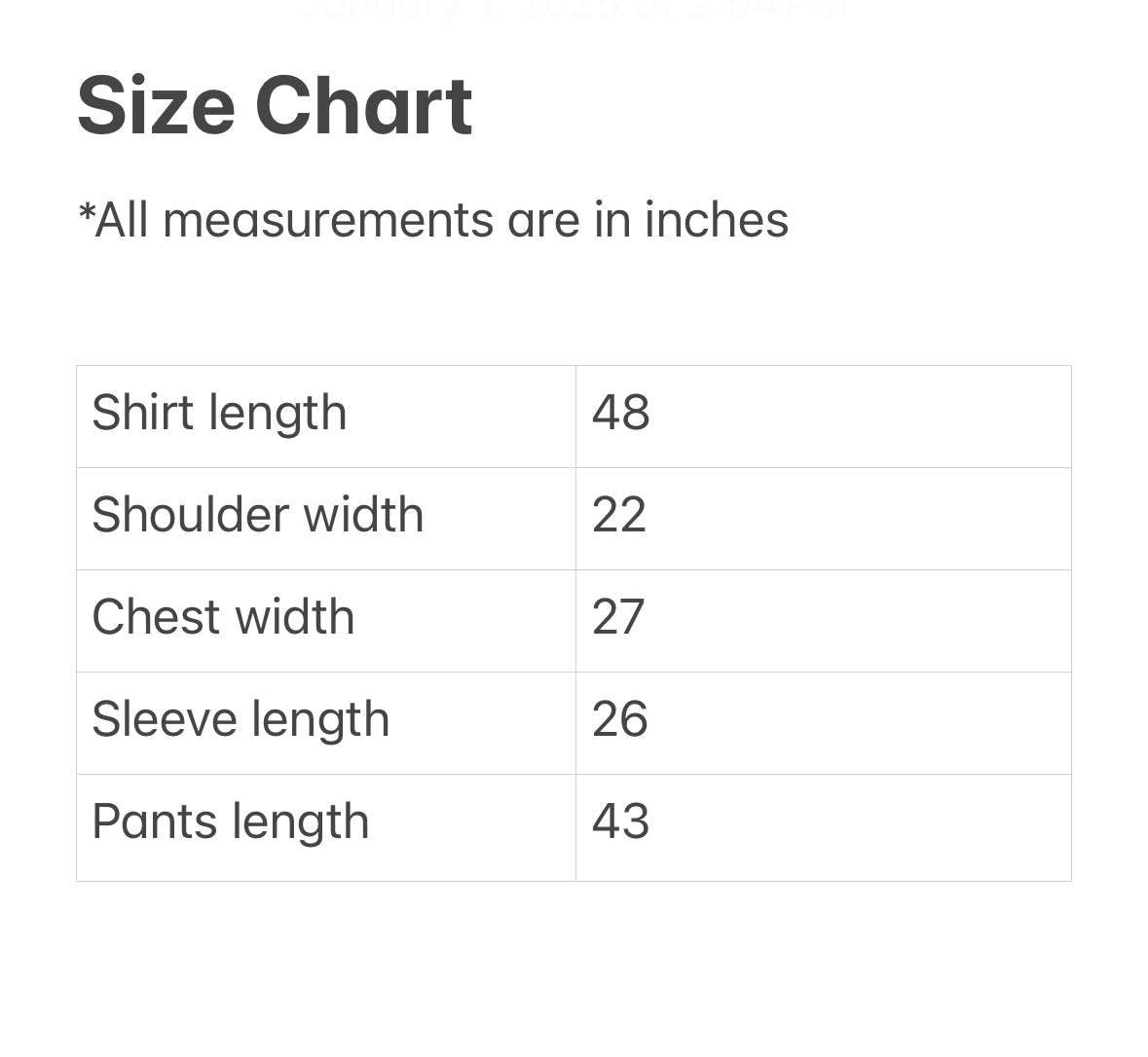
Task: Click the word Chart in the heading
Action: [363, 106]
